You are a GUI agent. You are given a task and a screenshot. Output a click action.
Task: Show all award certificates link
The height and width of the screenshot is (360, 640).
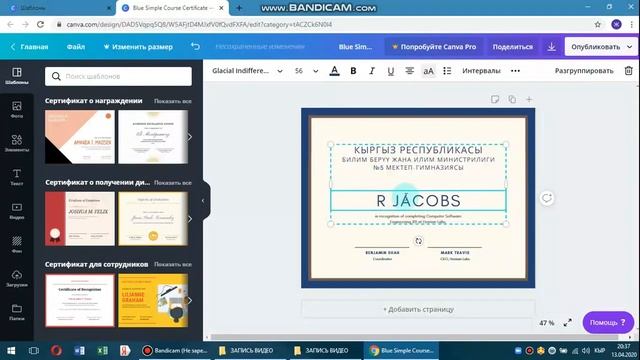(x=173, y=101)
